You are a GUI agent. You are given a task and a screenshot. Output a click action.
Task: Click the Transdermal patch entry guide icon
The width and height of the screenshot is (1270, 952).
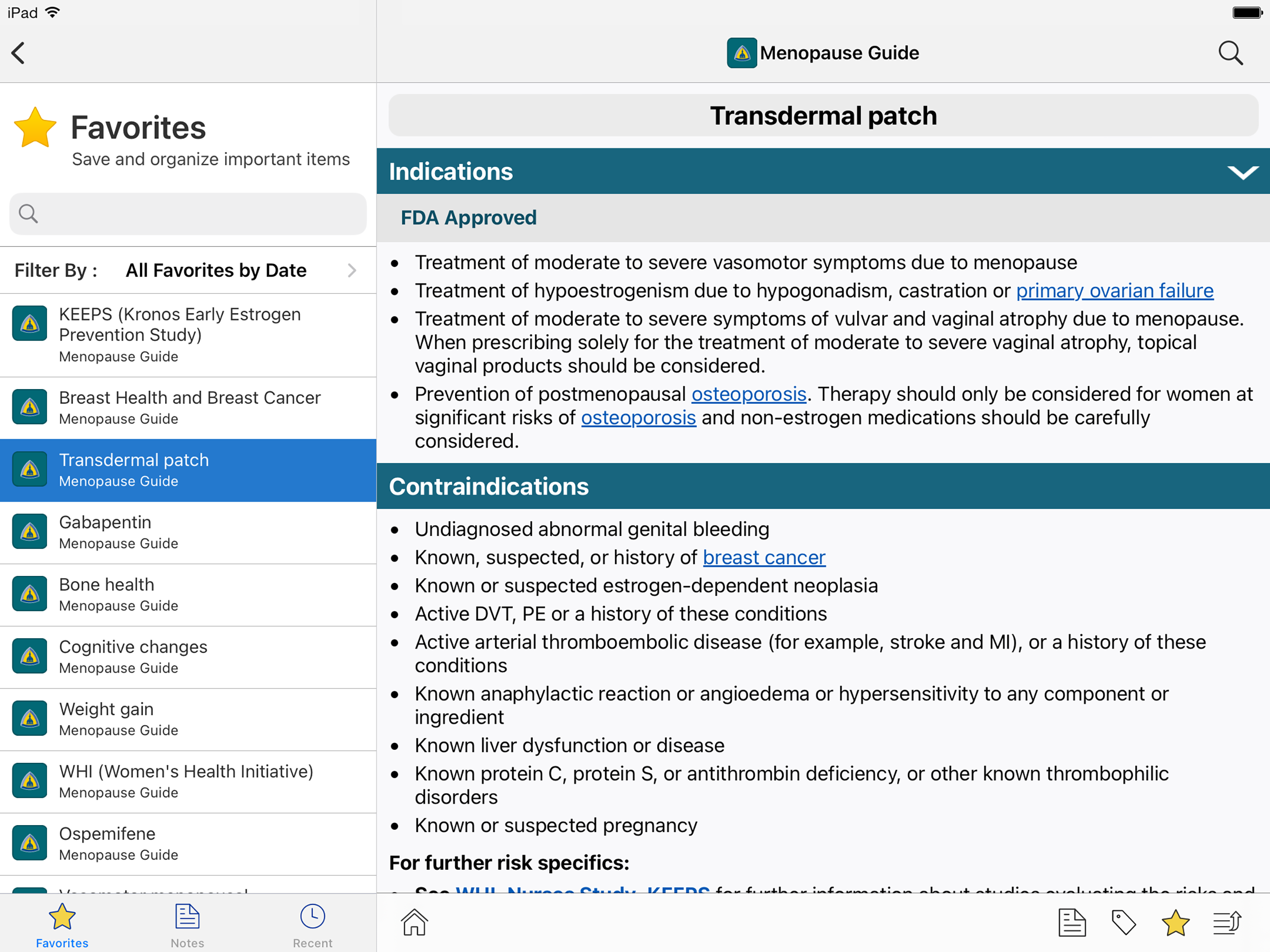point(30,469)
